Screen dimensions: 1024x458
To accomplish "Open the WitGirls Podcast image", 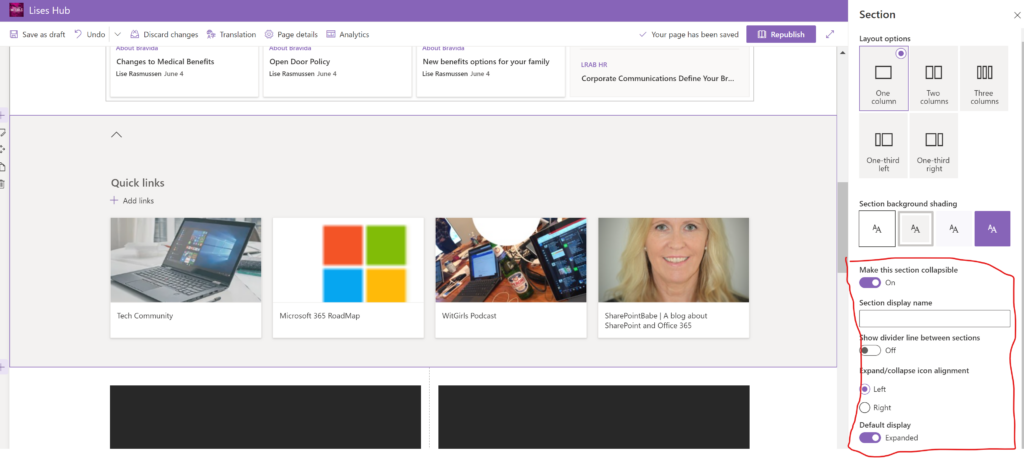I will coord(511,260).
